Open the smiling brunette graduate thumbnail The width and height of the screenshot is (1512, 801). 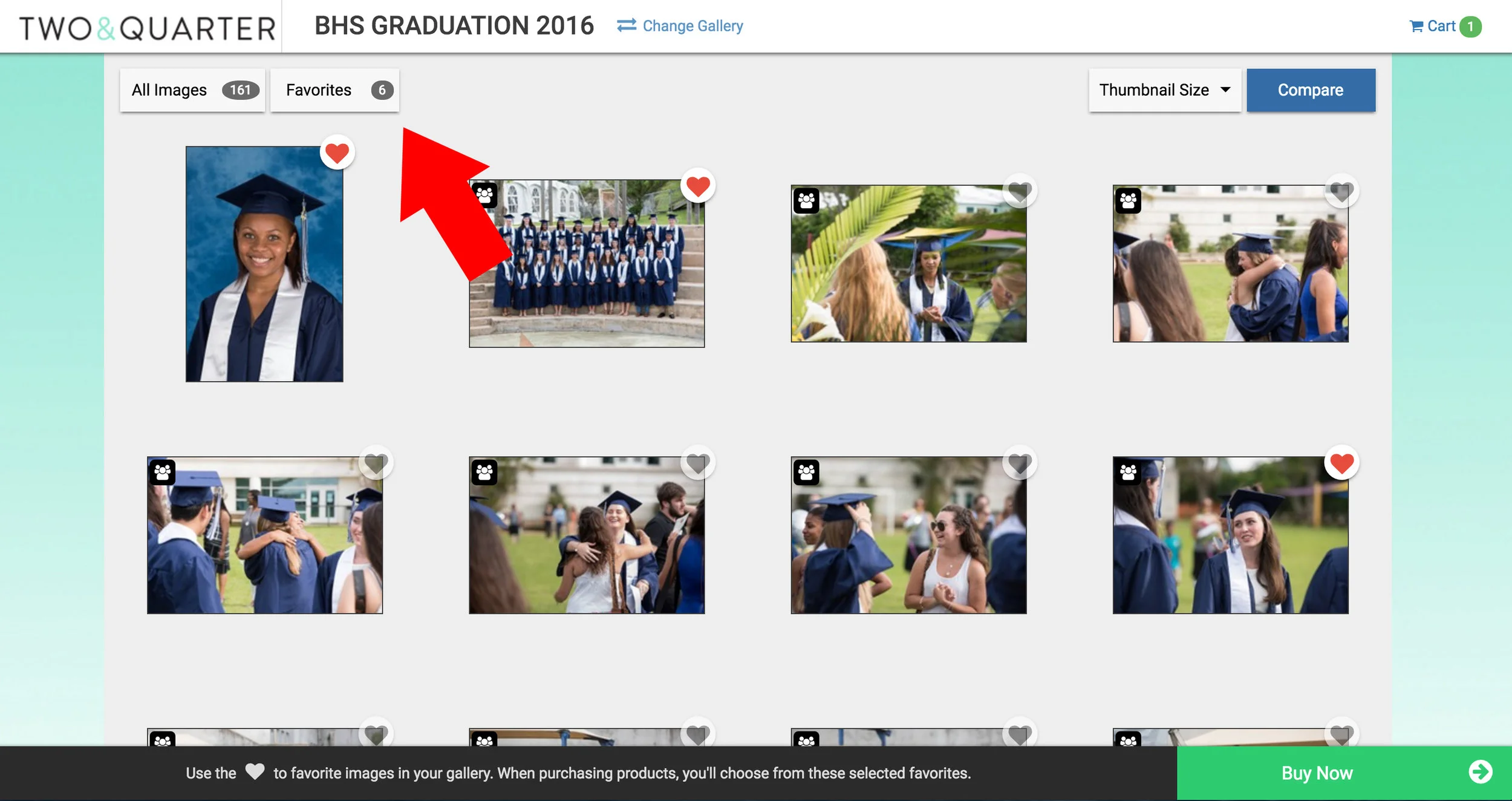pos(1230,535)
